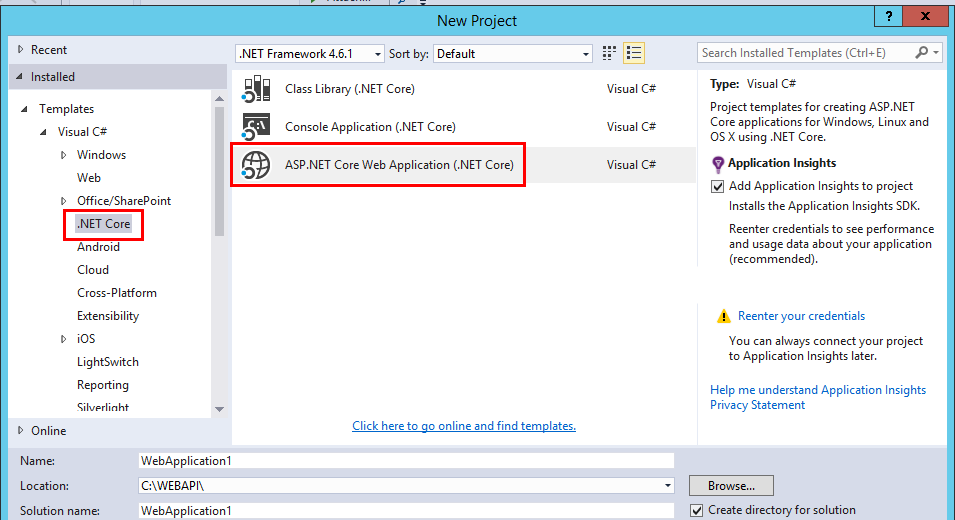Select the Extensibility template category

click(108, 316)
